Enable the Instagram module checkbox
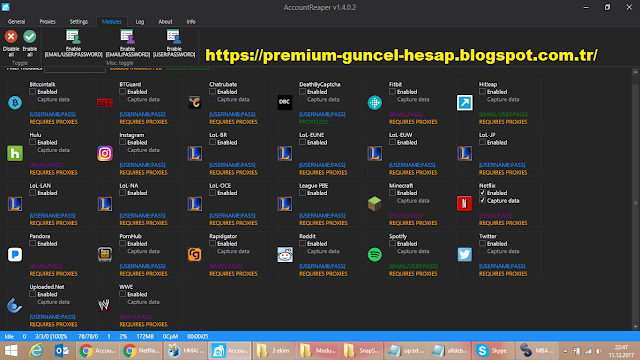Screen dimensions: 640x360 [x=122, y=142]
